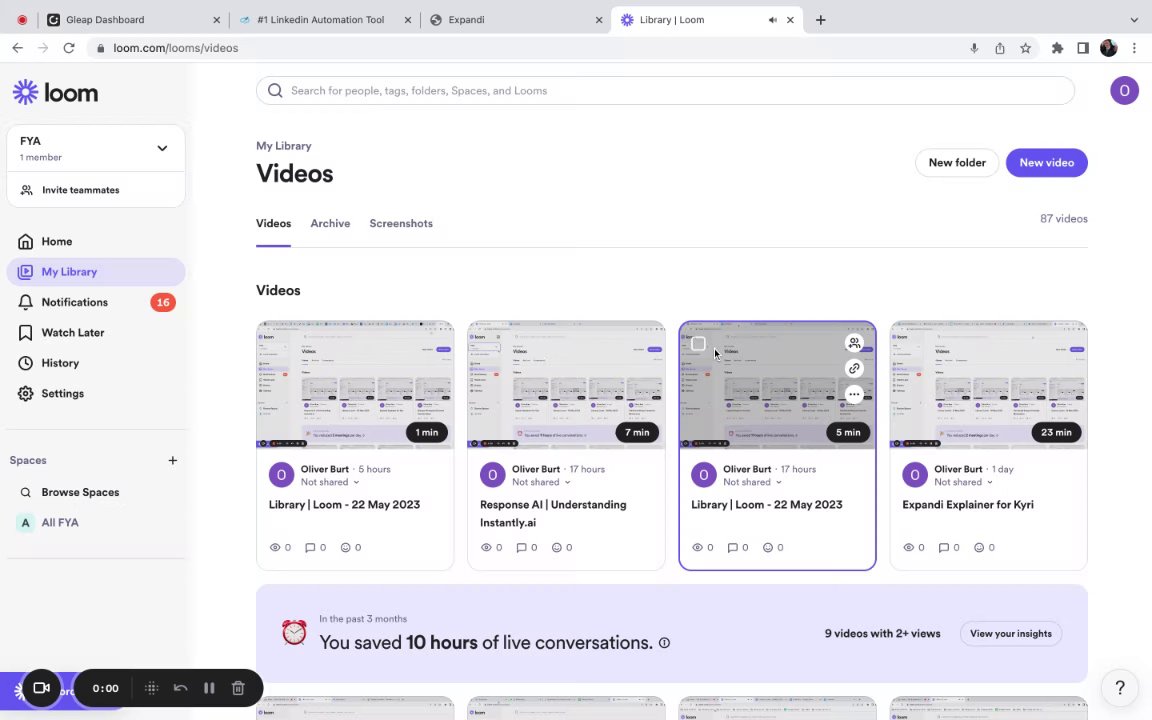Click comments count on Response AI video

coord(528,547)
